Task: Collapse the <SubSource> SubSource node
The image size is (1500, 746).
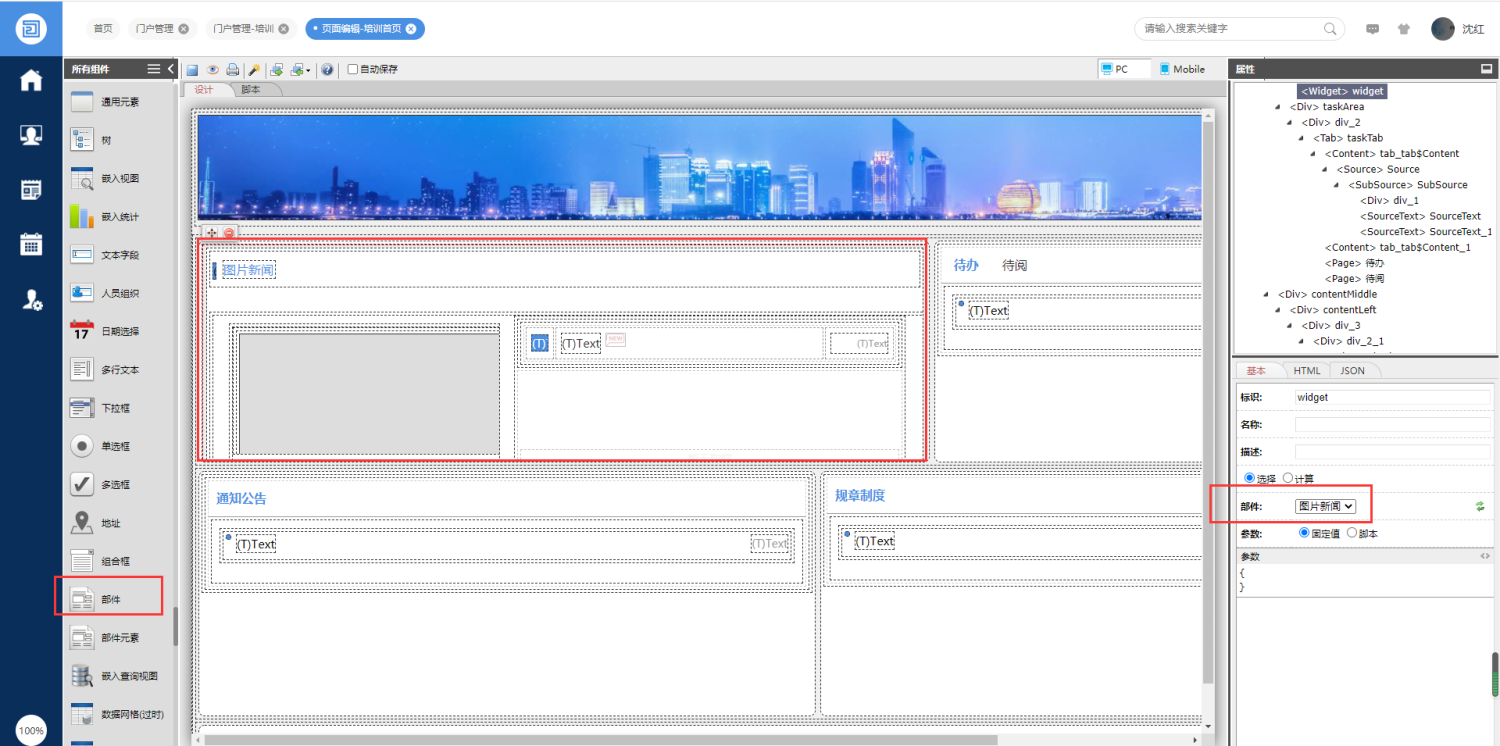Action: point(1336,185)
